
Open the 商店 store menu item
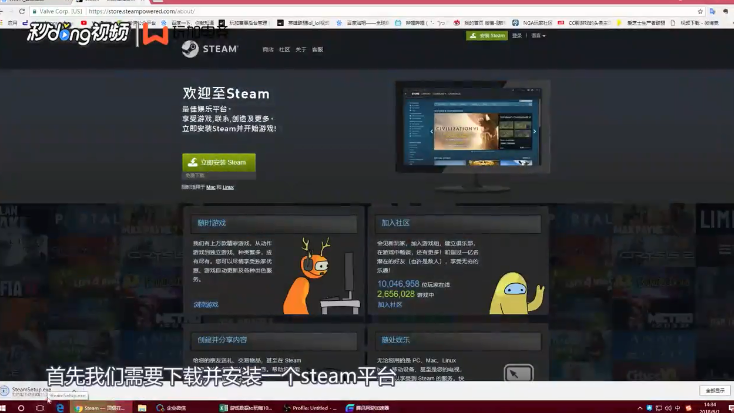point(268,50)
